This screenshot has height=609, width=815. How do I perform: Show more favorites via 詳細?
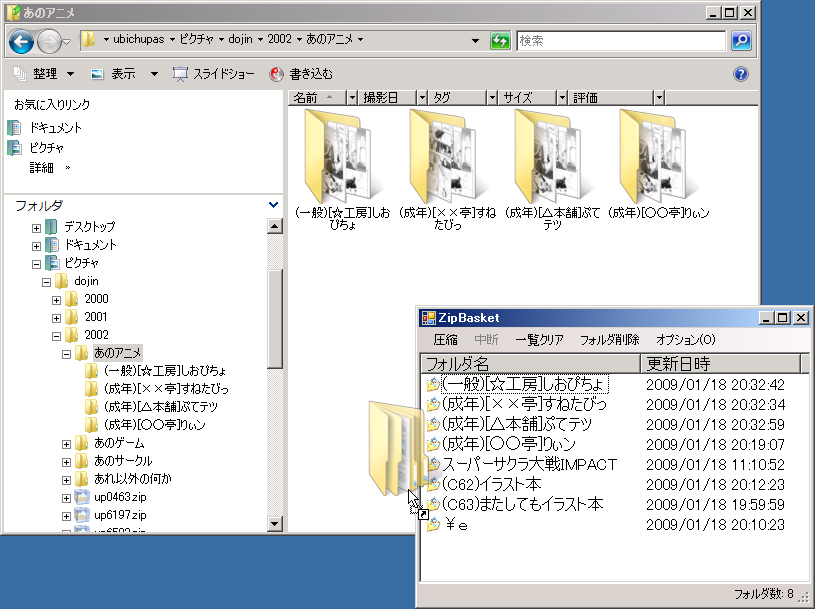(x=49, y=167)
